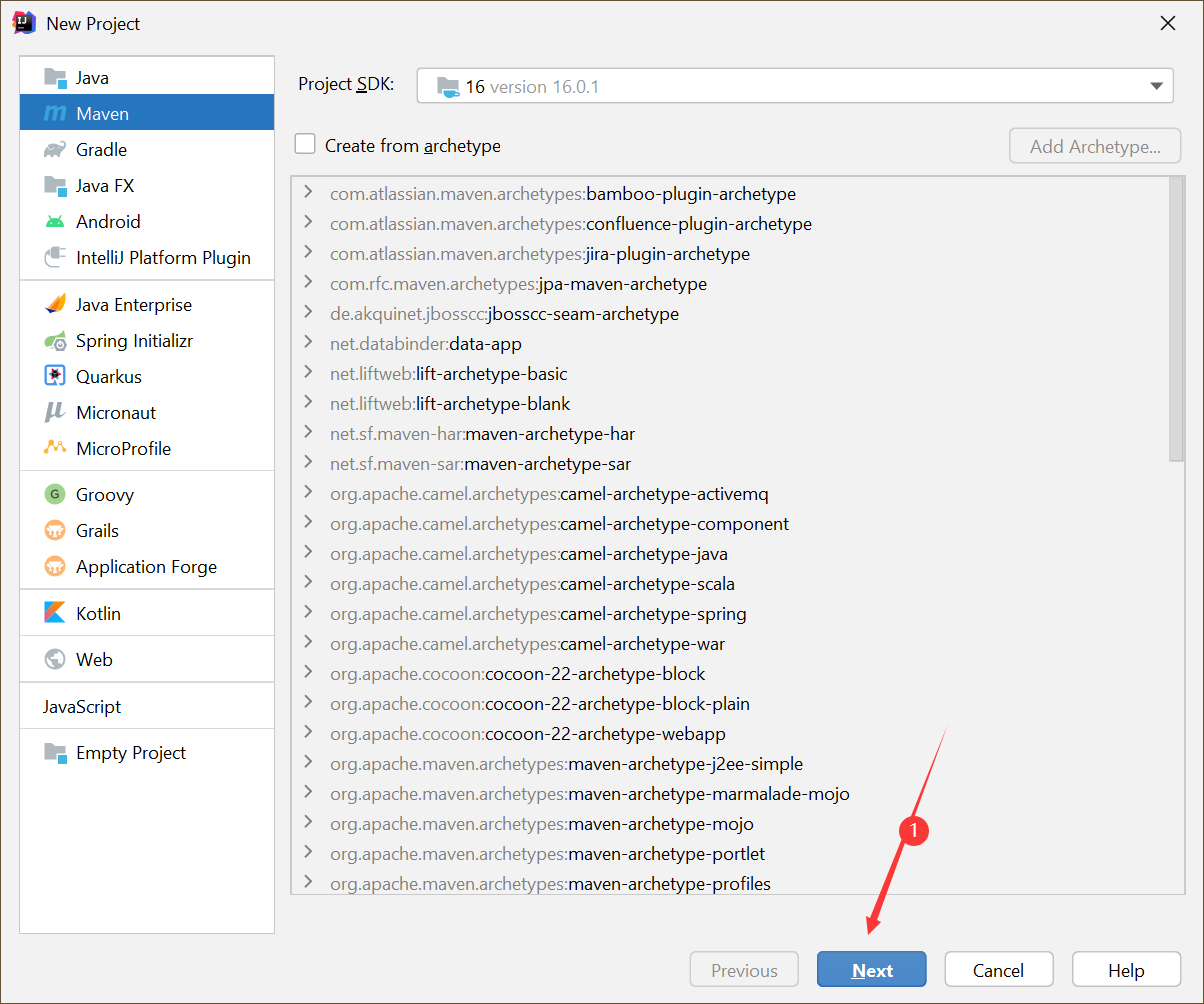1204x1004 pixels.
Task: Click the Java FX folder icon
Action: (55, 186)
